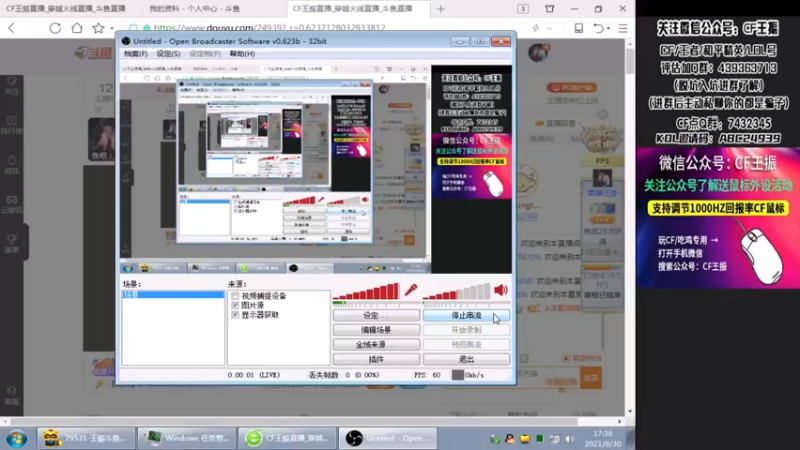Toggle the 显示器获取 source checkbox
Screen dimensions: 800x450
click(x=235, y=315)
